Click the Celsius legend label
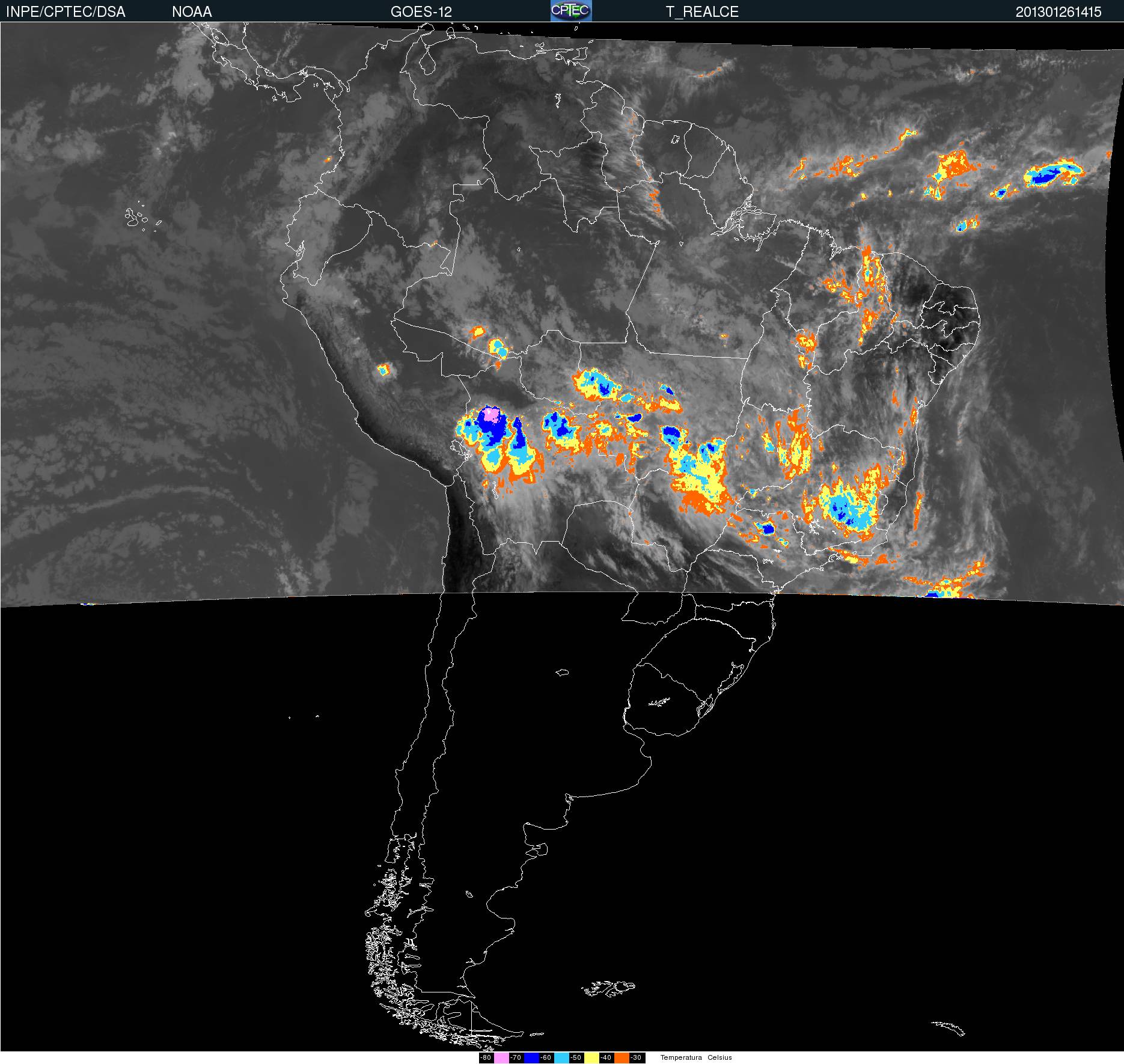This screenshot has width=1124, height=1064. [720, 1058]
